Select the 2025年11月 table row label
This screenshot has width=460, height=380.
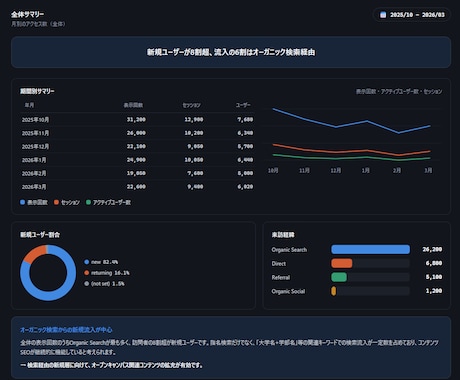[35, 133]
